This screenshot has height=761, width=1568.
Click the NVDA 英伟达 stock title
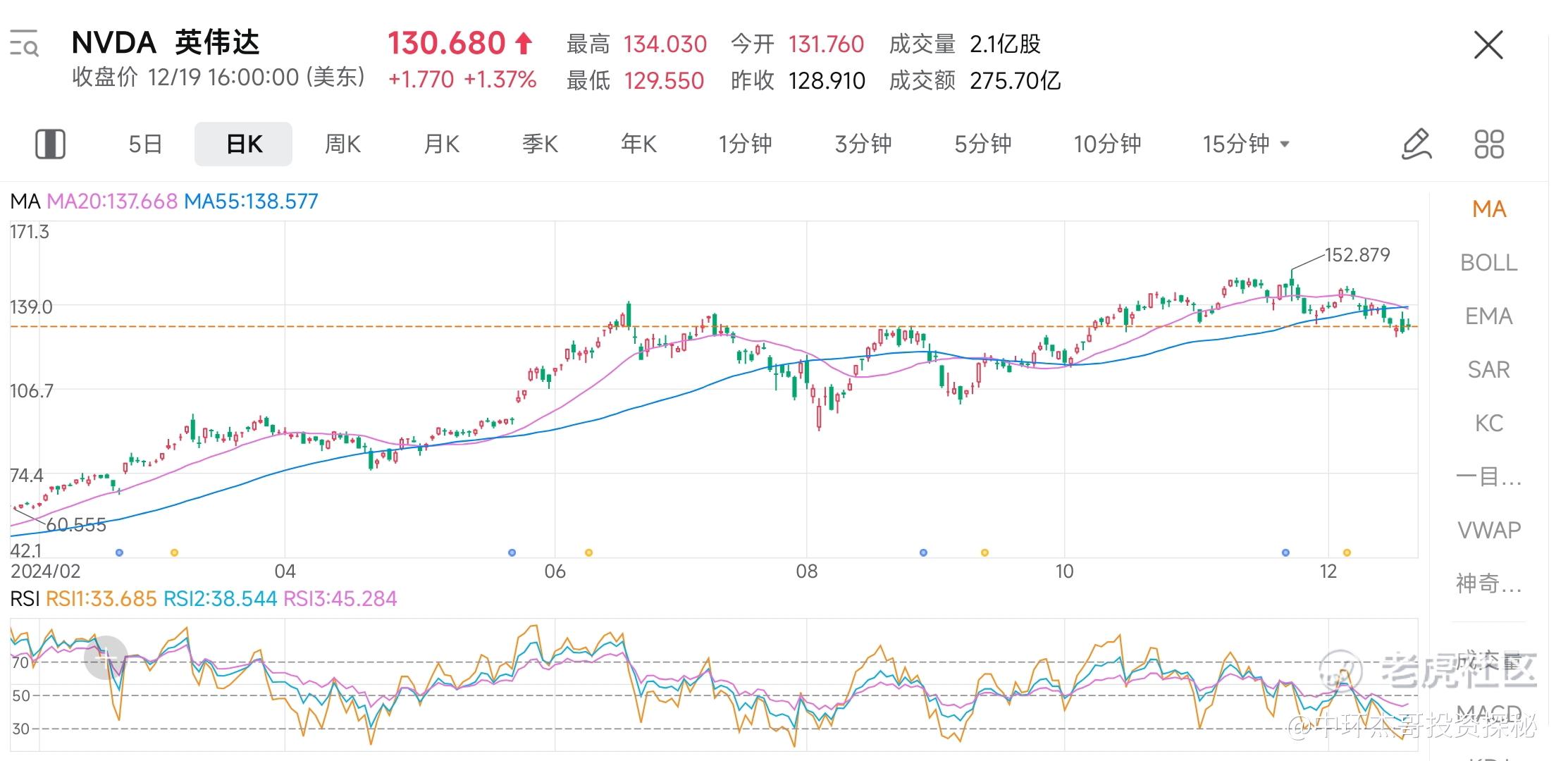point(166,43)
